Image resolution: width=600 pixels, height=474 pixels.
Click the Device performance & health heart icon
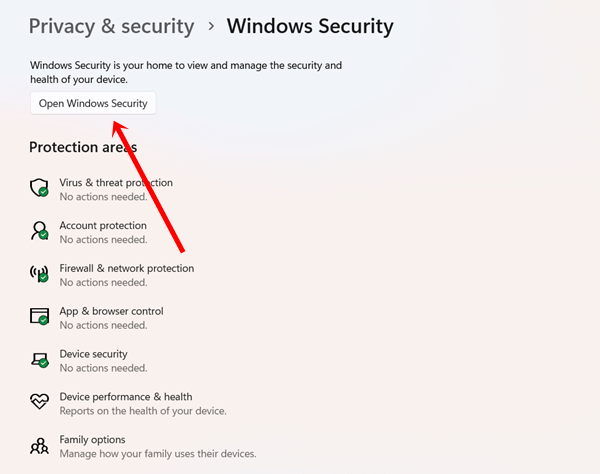40,403
